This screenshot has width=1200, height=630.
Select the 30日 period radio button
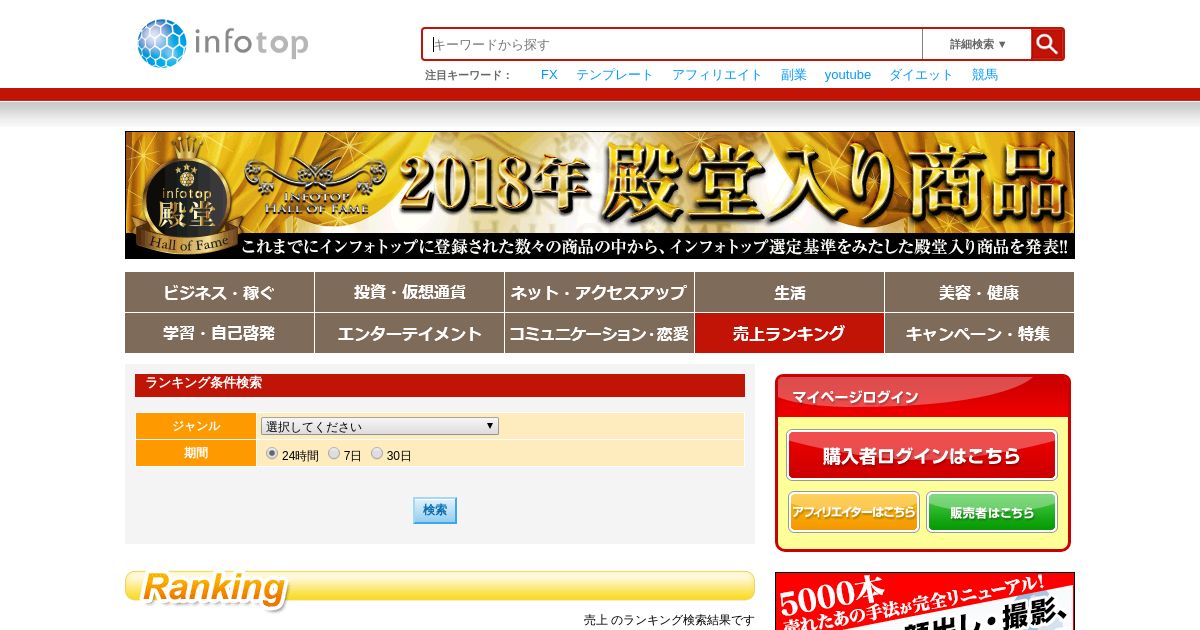377,453
